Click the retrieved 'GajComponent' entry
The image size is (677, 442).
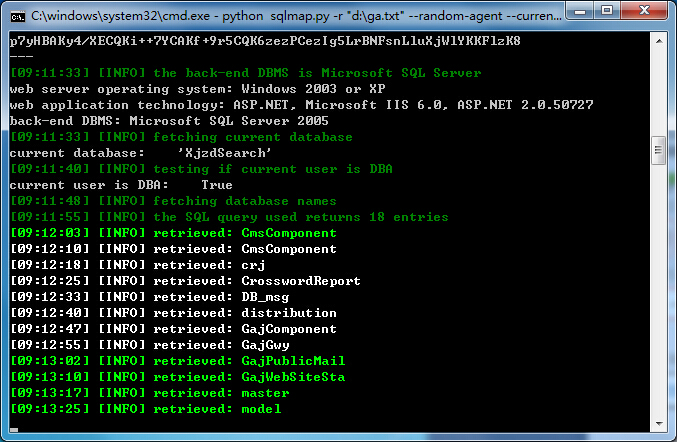click(x=289, y=329)
